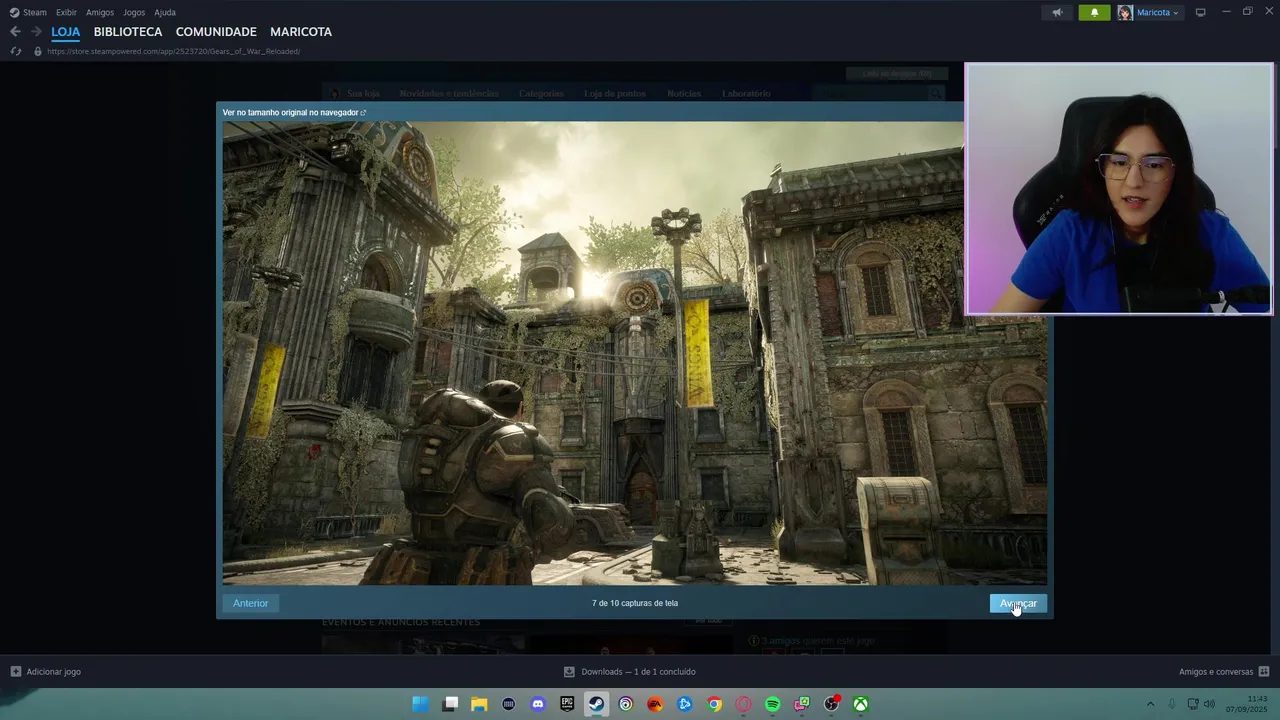Image resolution: width=1280 pixels, height=720 pixels.
Task: Open the clock and date in tray
Action: [1247, 704]
